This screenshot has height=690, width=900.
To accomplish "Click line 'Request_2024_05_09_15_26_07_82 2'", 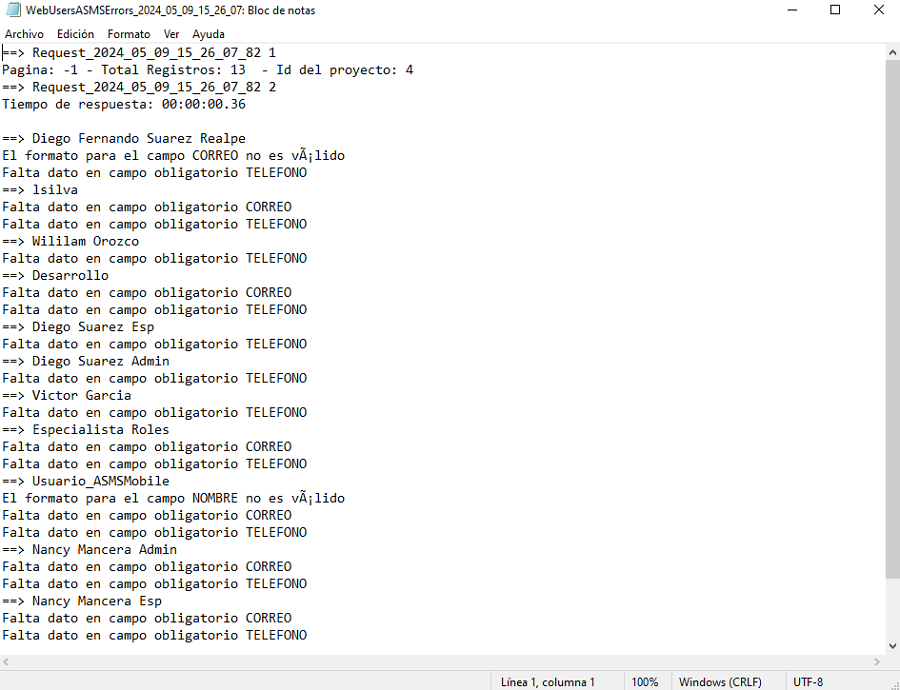I will pyautogui.click(x=139, y=87).
